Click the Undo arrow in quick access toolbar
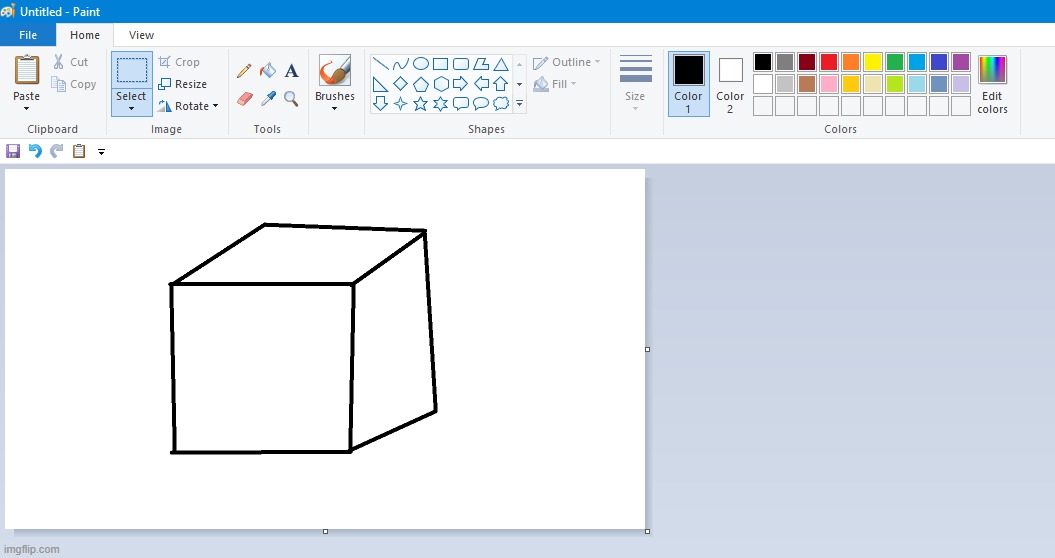Screen dimensions: 1055x558 click(x=35, y=151)
